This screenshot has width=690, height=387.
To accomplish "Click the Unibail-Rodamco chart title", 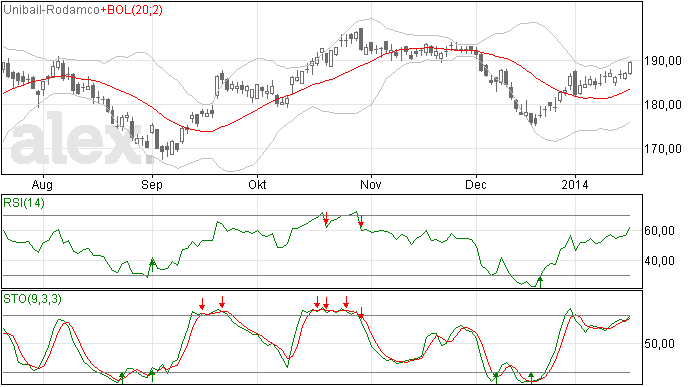I will point(51,10).
